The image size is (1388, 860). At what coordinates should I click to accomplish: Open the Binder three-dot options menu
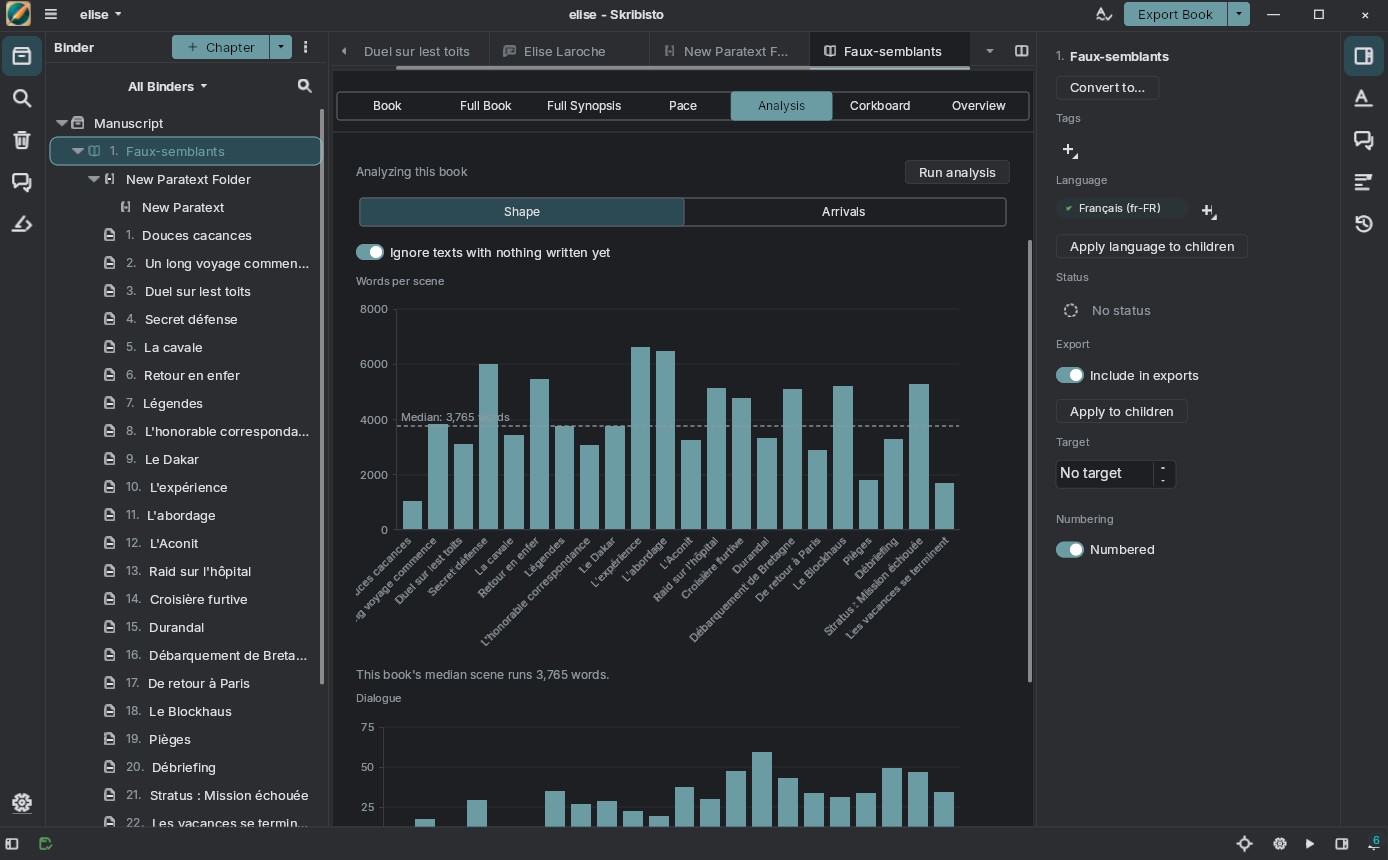coord(306,47)
